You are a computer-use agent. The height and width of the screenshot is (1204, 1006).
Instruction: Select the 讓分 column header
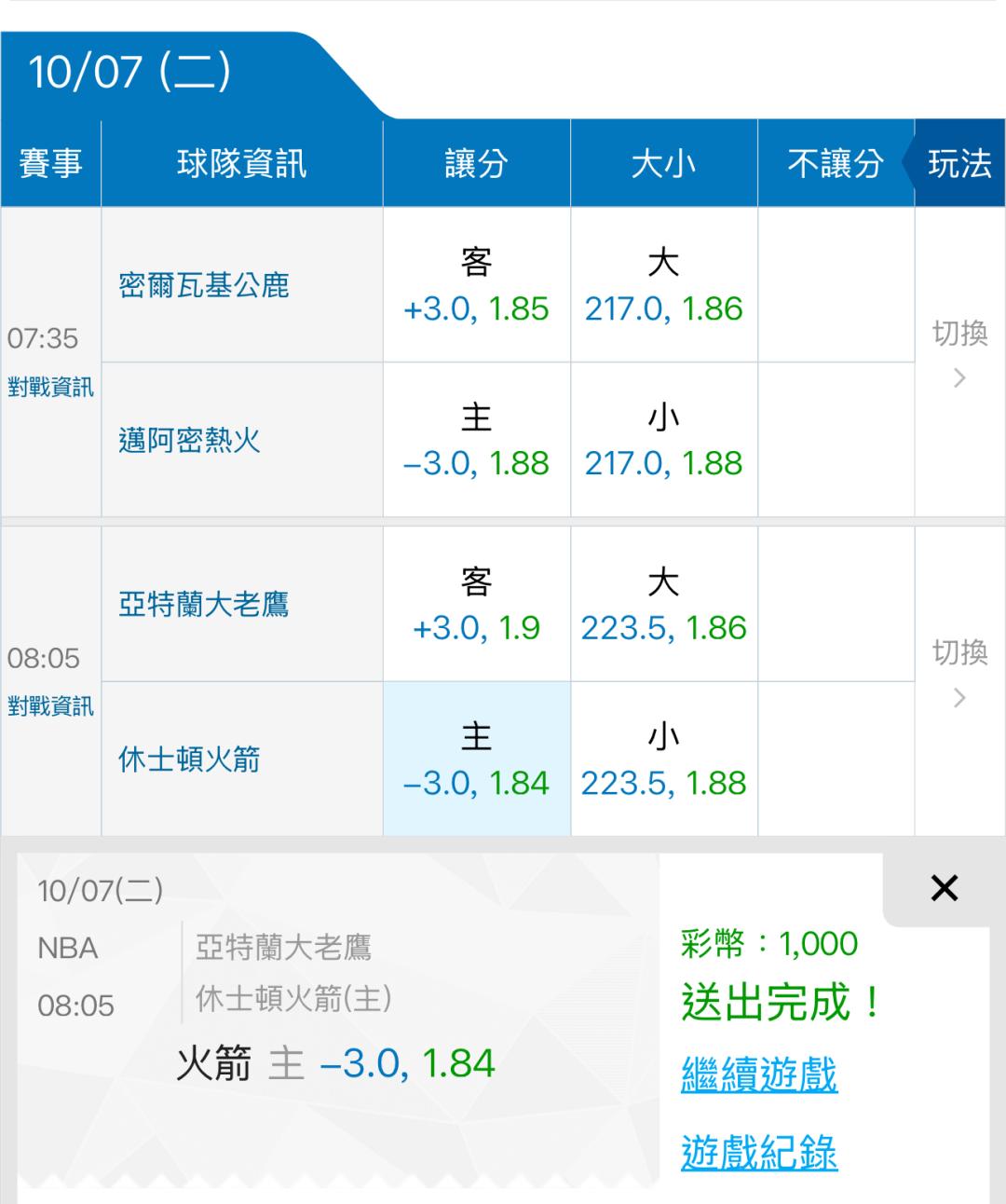coord(476,164)
